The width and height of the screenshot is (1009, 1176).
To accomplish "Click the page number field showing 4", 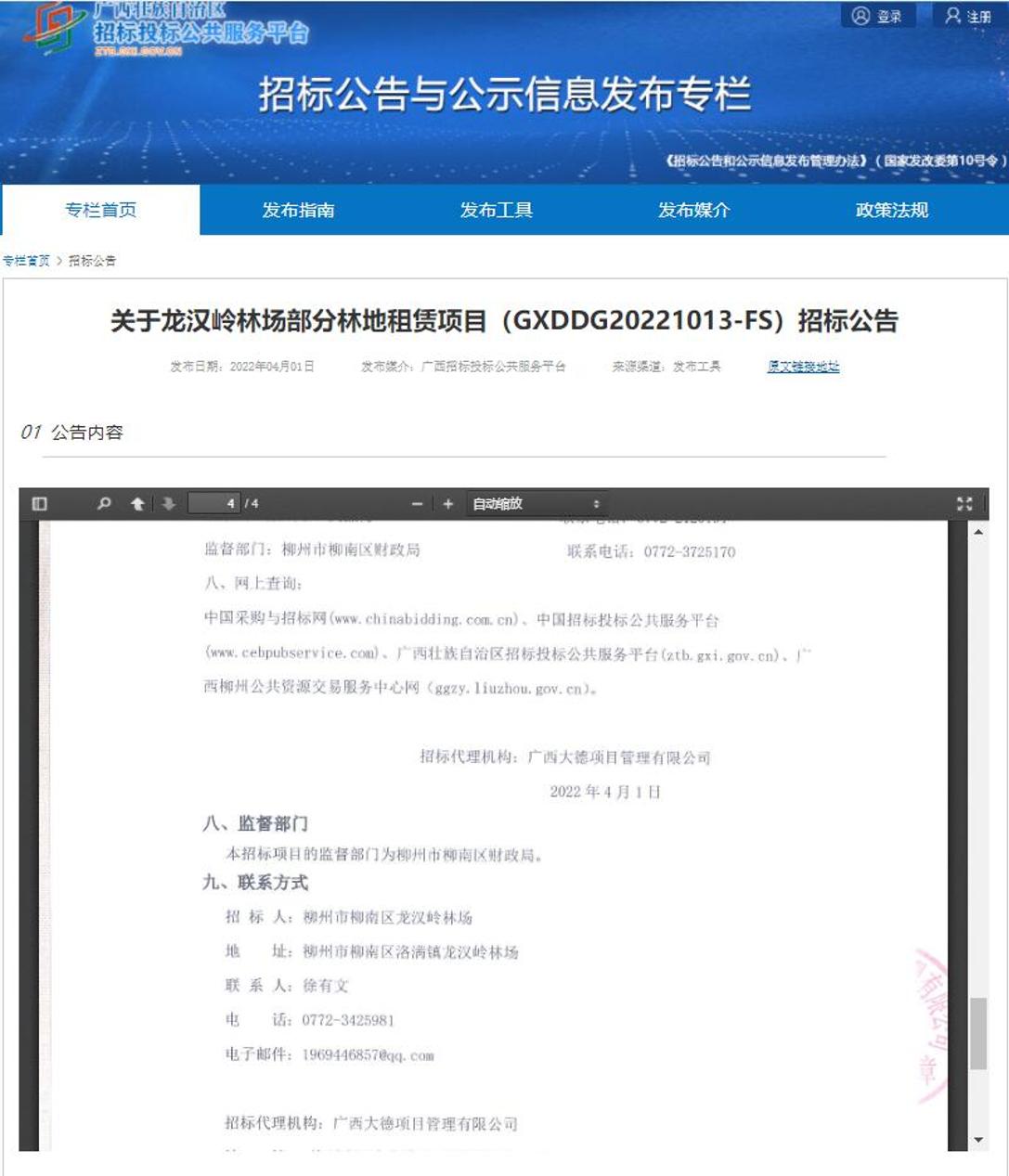I will 214,504.
